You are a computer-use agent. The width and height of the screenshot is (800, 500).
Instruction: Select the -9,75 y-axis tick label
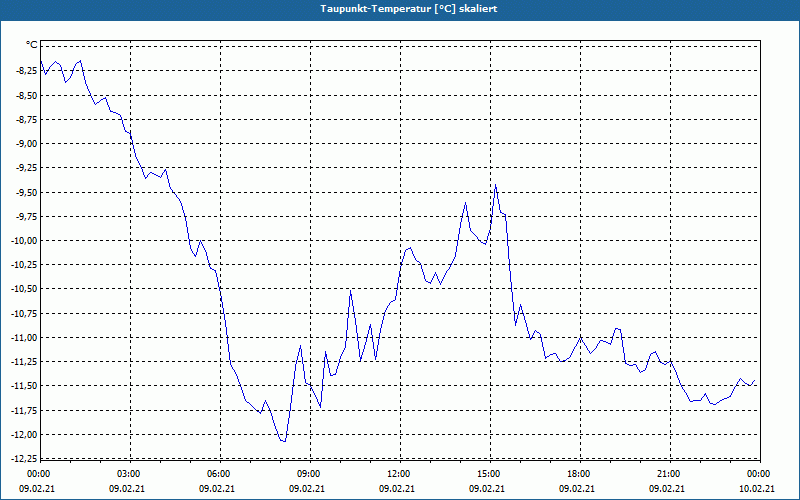point(27,216)
